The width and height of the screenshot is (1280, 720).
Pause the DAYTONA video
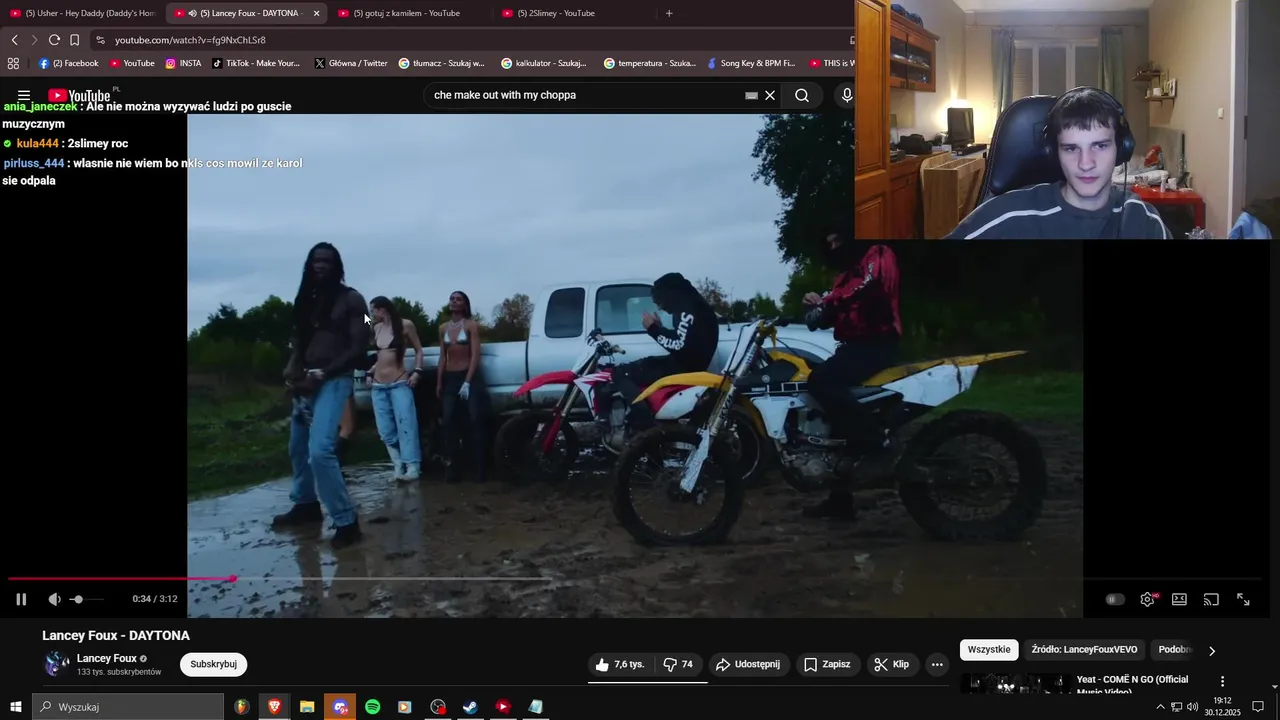(x=21, y=599)
